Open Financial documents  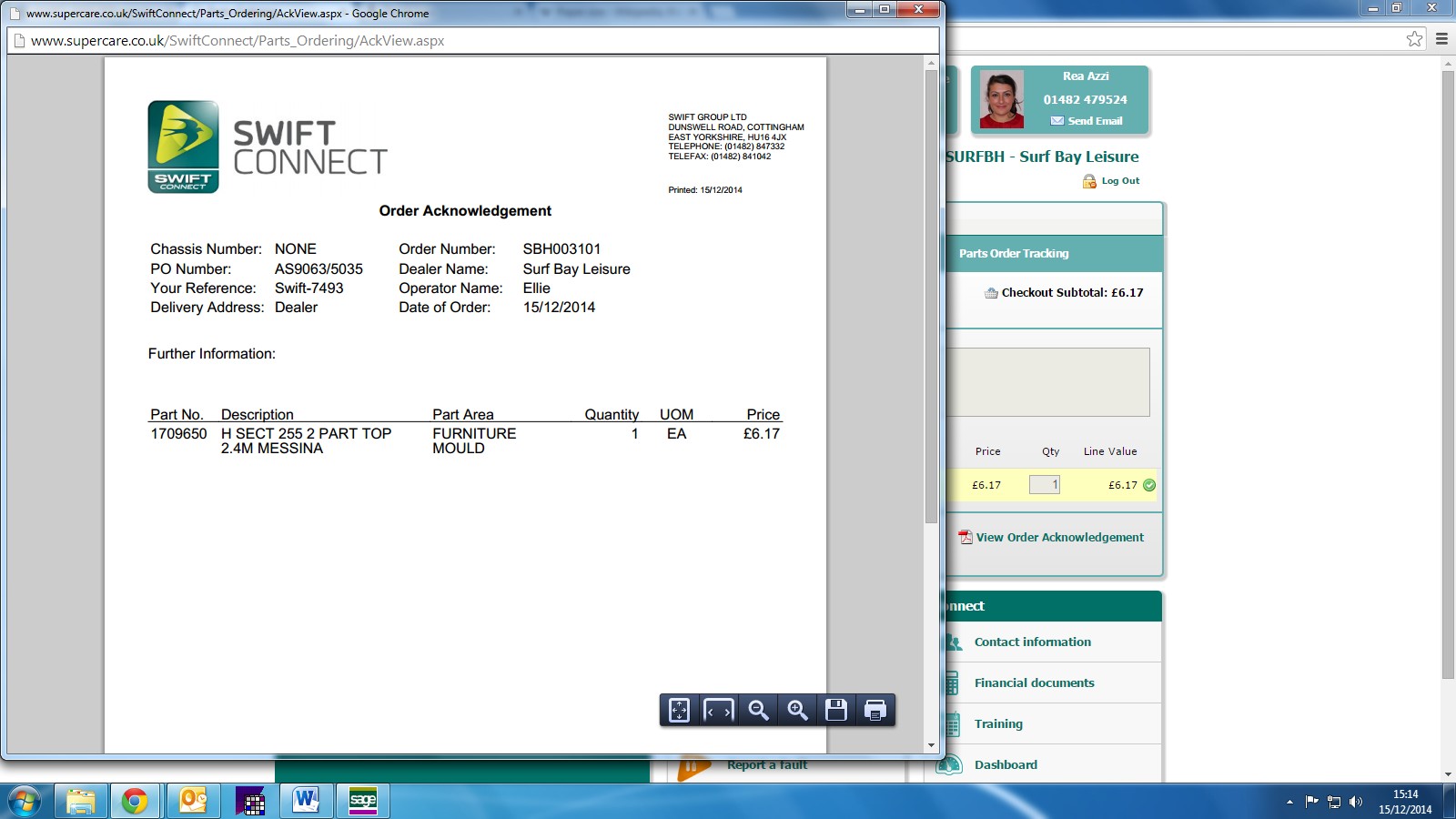(1035, 682)
